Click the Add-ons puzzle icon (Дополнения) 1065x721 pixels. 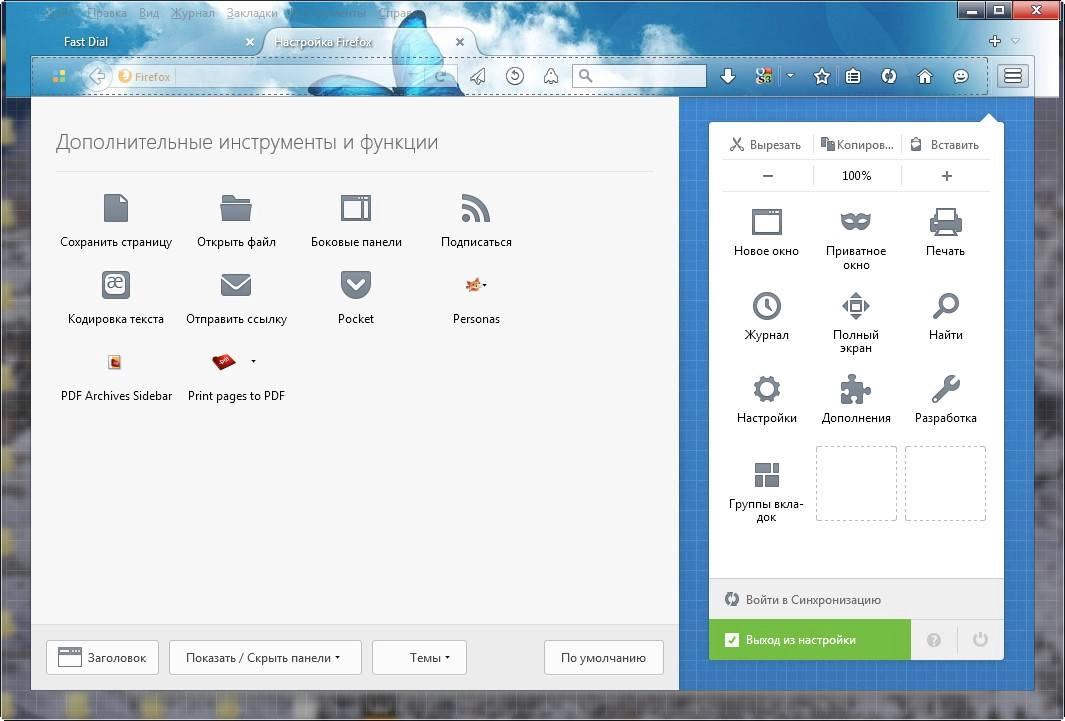click(856, 389)
